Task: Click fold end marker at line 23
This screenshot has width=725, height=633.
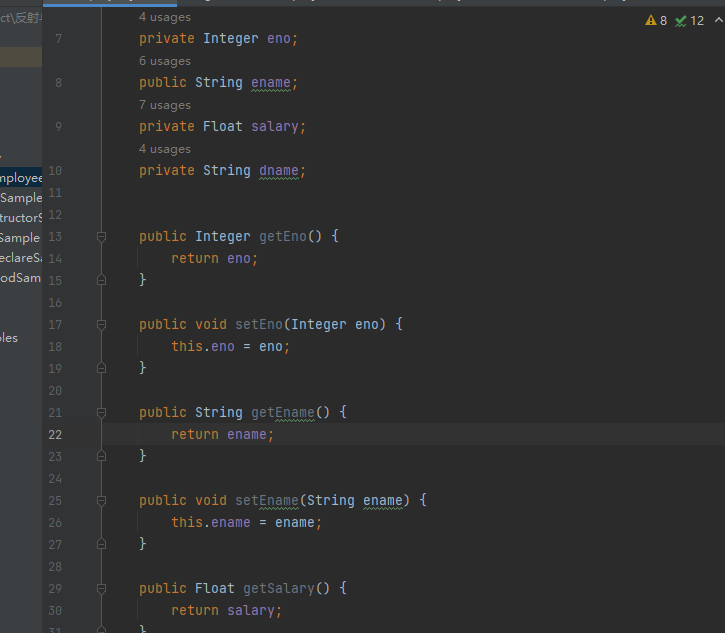Action: point(101,457)
